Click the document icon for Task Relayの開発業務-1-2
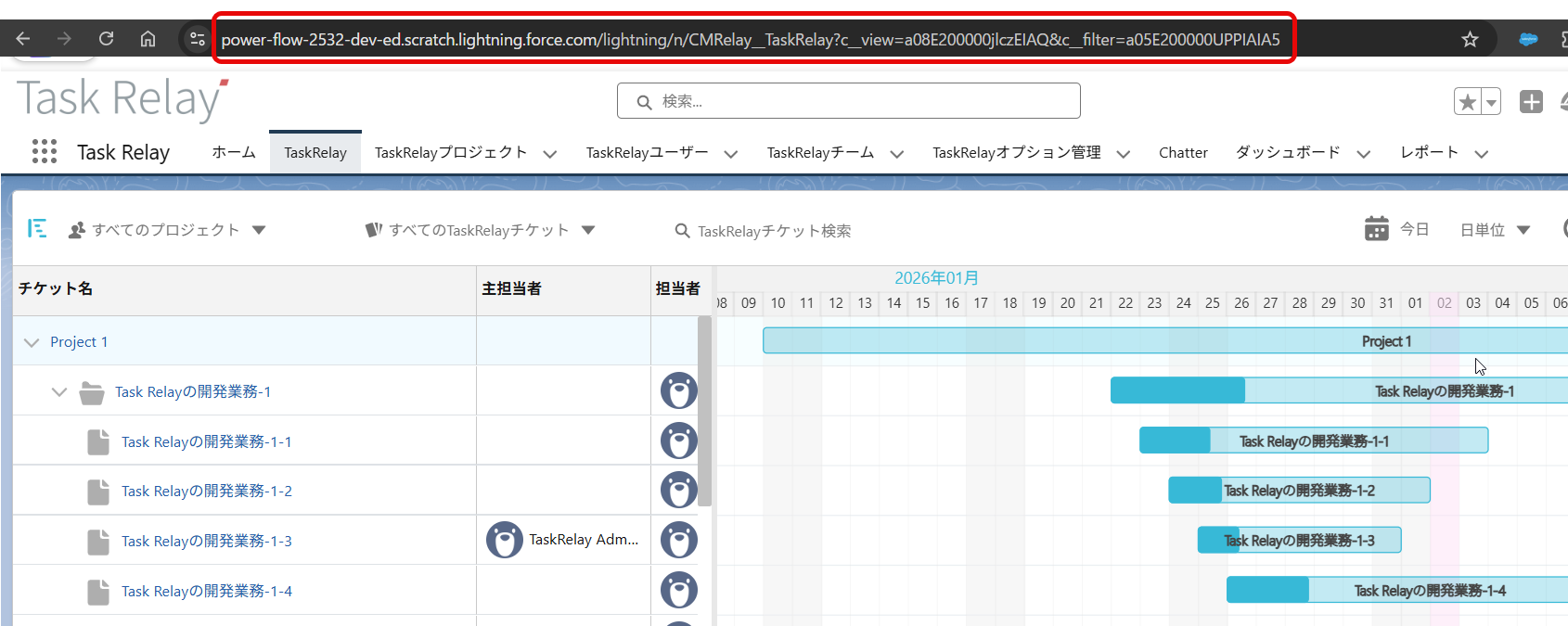The width and height of the screenshot is (1568, 626). (x=98, y=491)
